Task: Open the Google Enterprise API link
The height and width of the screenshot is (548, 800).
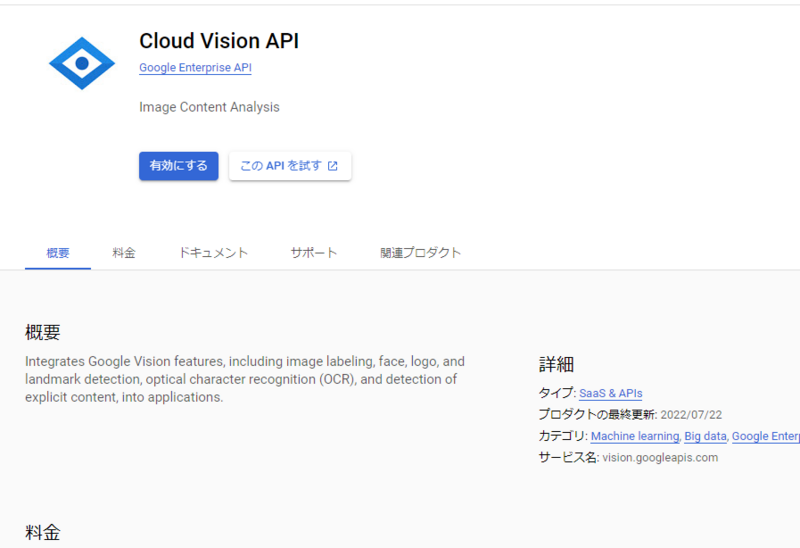Action: (x=195, y=67)
